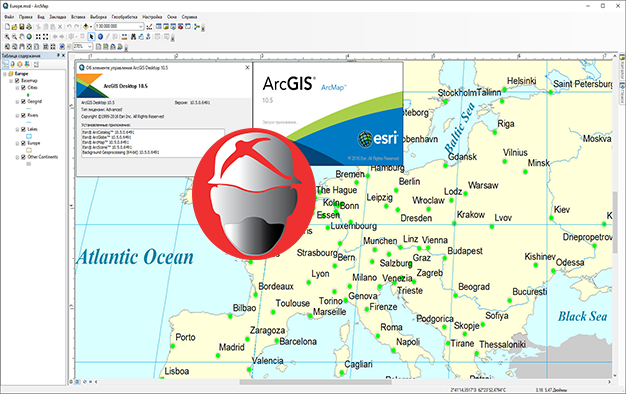Image resolution: width=626 pixels, height=394 pixels.
Task: Open the Add Data dropdown arrow
Action: [91, 27]
